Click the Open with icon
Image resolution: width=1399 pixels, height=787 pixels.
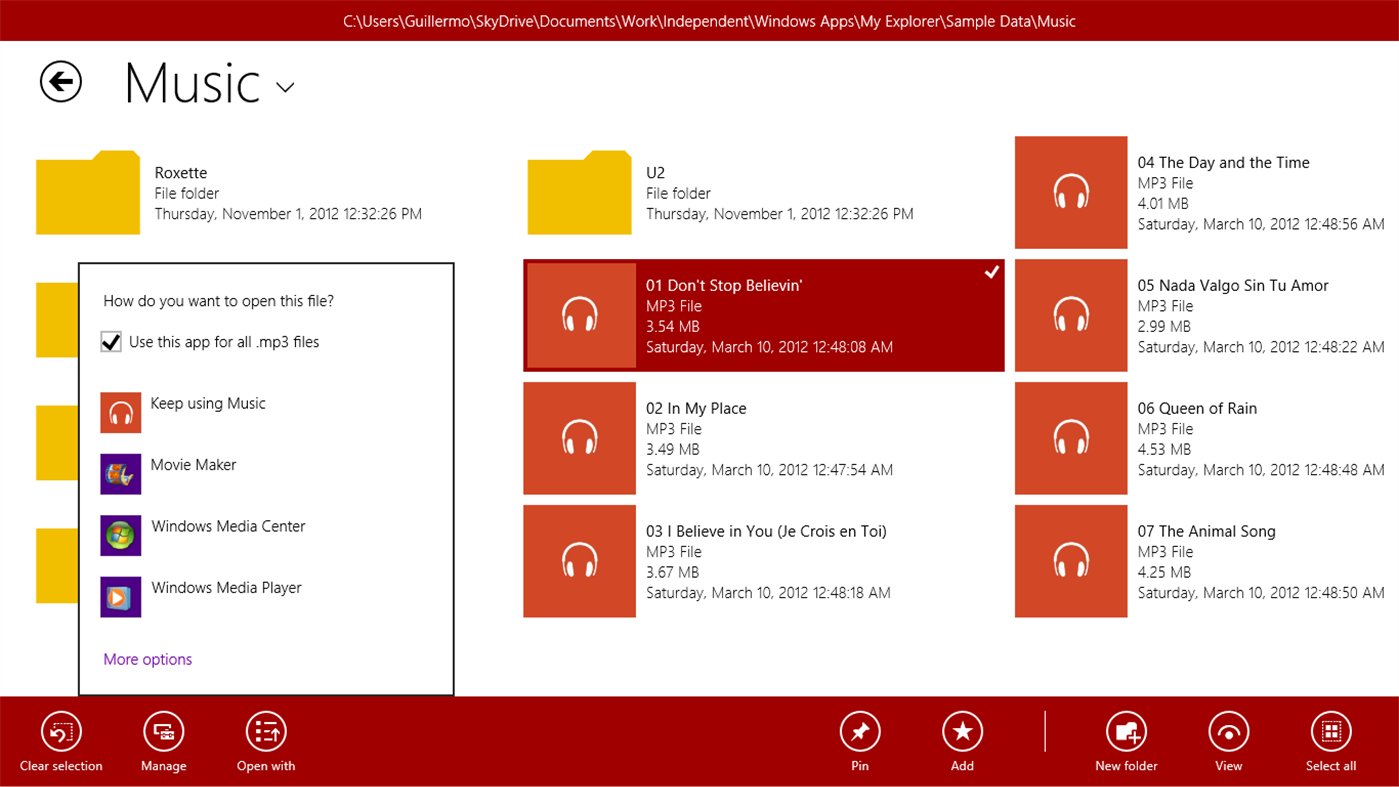point(265,731)
